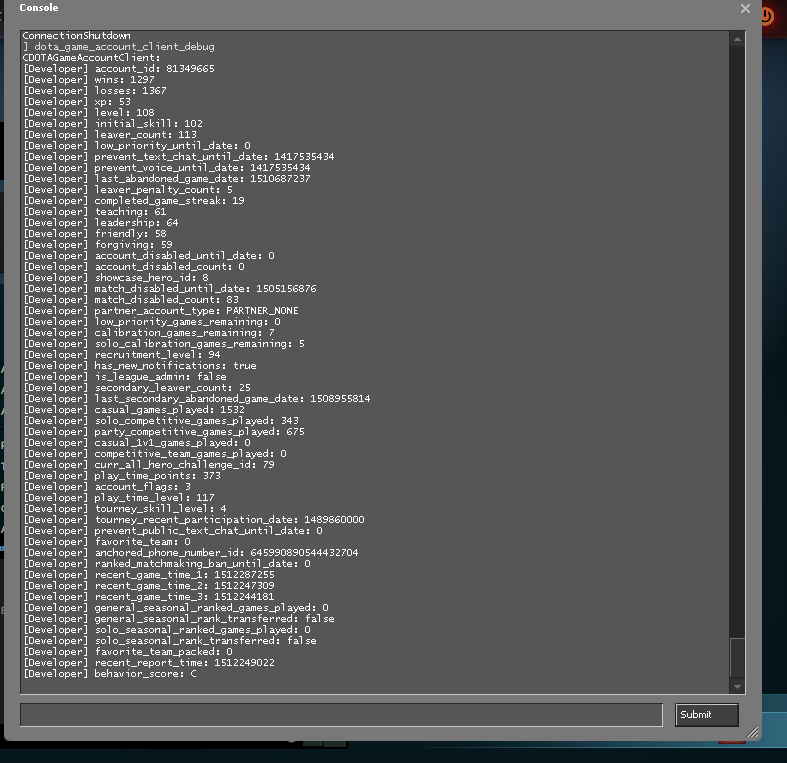The image size is (787, 763).
Task: Click 'calibration_games_remaining: 7' line
Action: 149,333
